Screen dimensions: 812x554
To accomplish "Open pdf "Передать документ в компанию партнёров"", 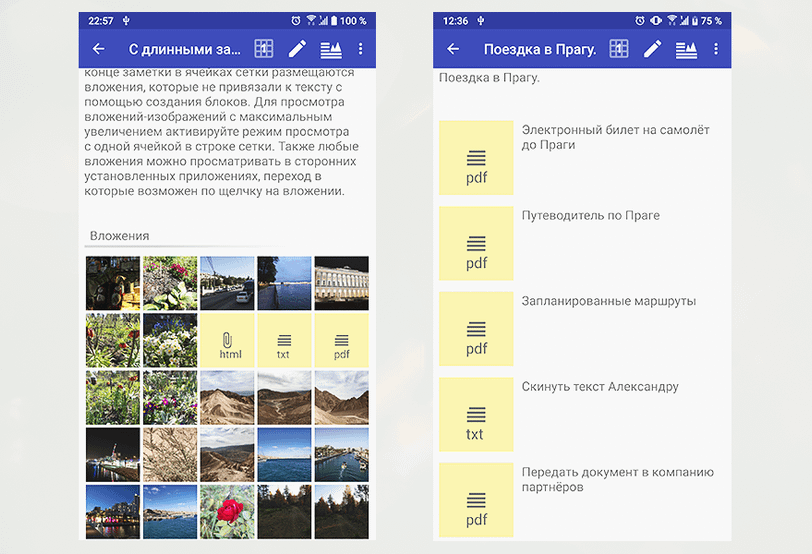I will click(476, 500).
